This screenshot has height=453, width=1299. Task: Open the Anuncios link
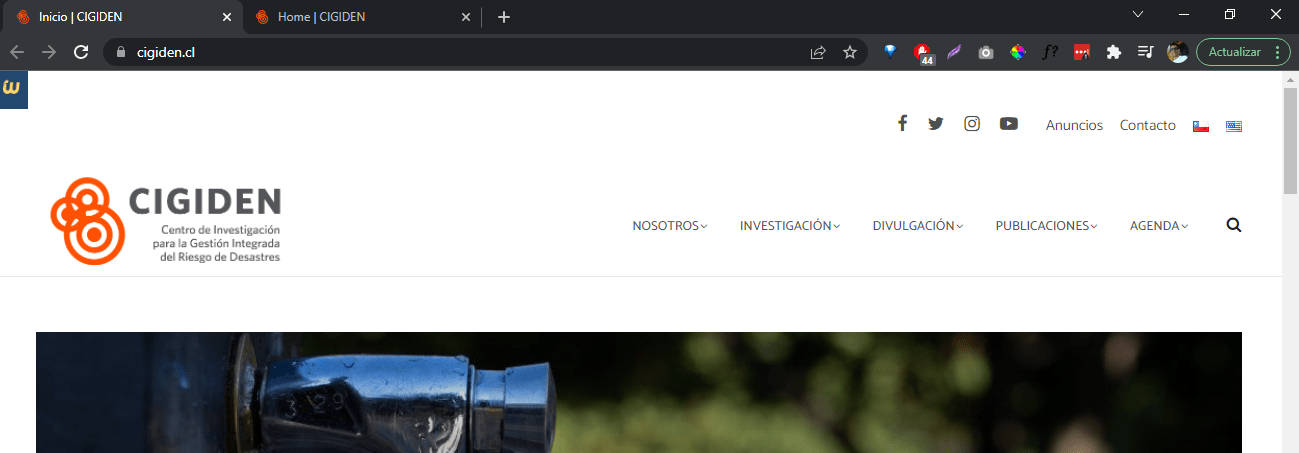[1074, 125]
